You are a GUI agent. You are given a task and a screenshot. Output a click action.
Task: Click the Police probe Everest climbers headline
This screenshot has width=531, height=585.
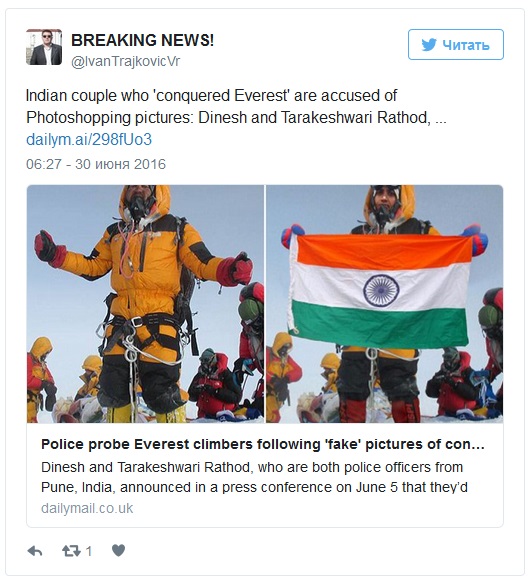(x=263, y=444)
